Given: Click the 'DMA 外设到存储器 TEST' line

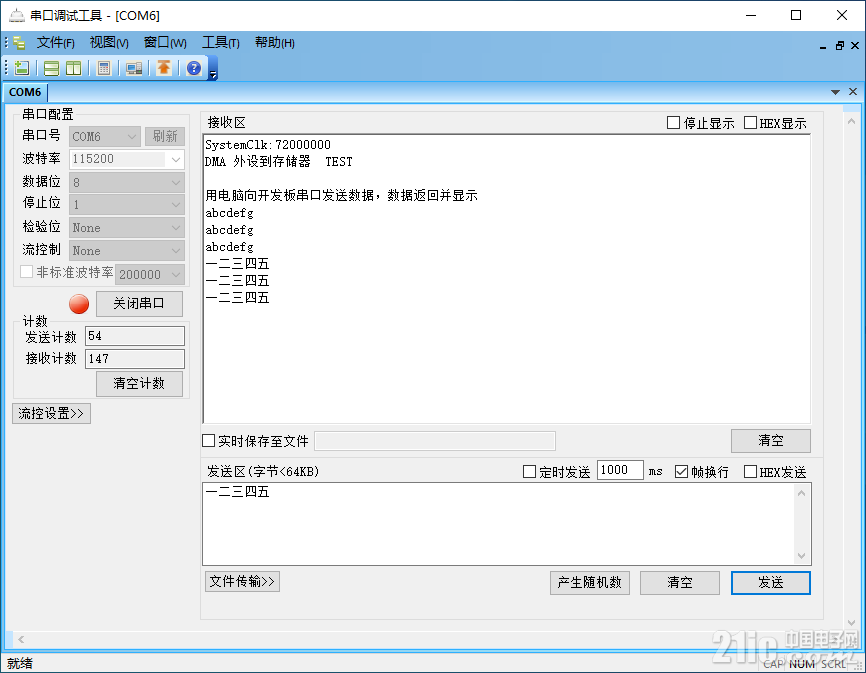Looking at the screenshot, I should point(279,162).
